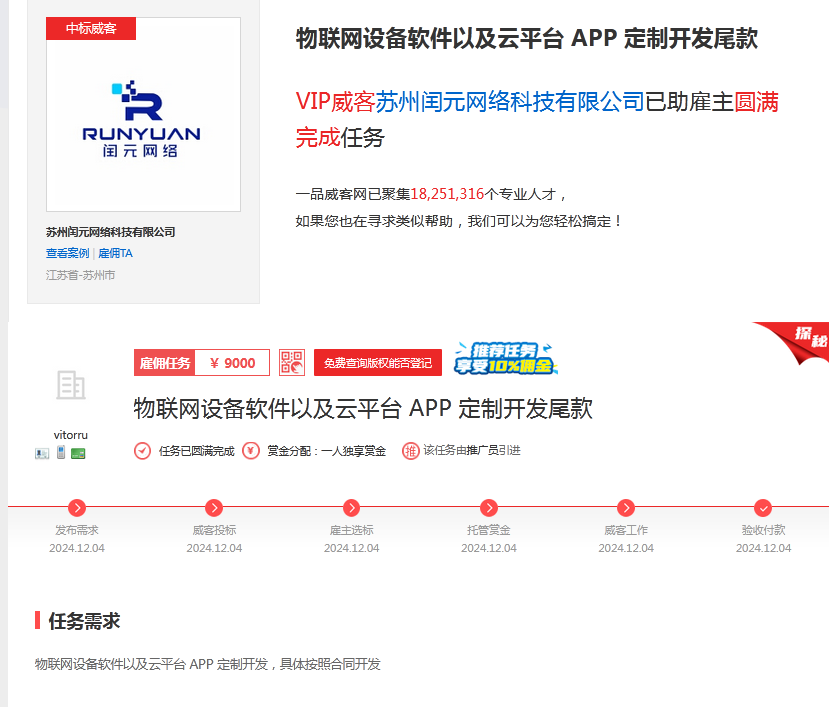Click 免费查询版权能否登记 button
Screen dimensions: 829x707
click(x=377, y=363)
